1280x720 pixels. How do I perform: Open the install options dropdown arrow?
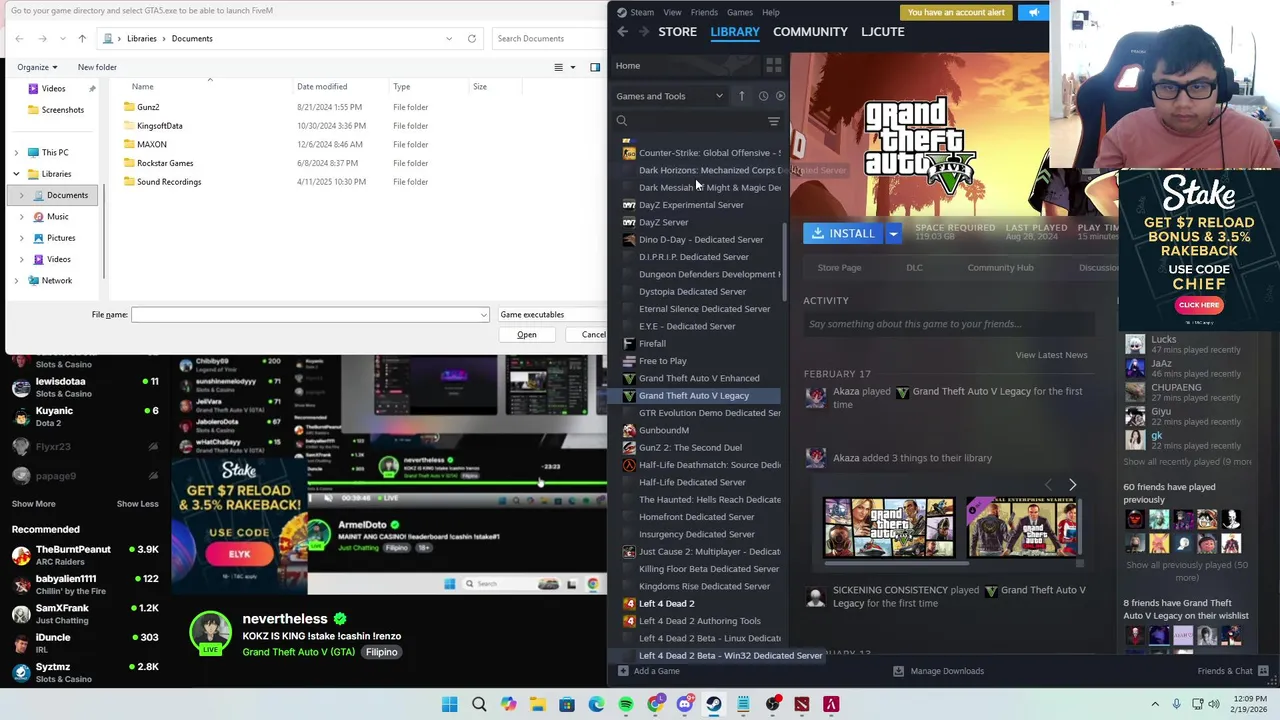pyautogui.click(x=893, y=233)
